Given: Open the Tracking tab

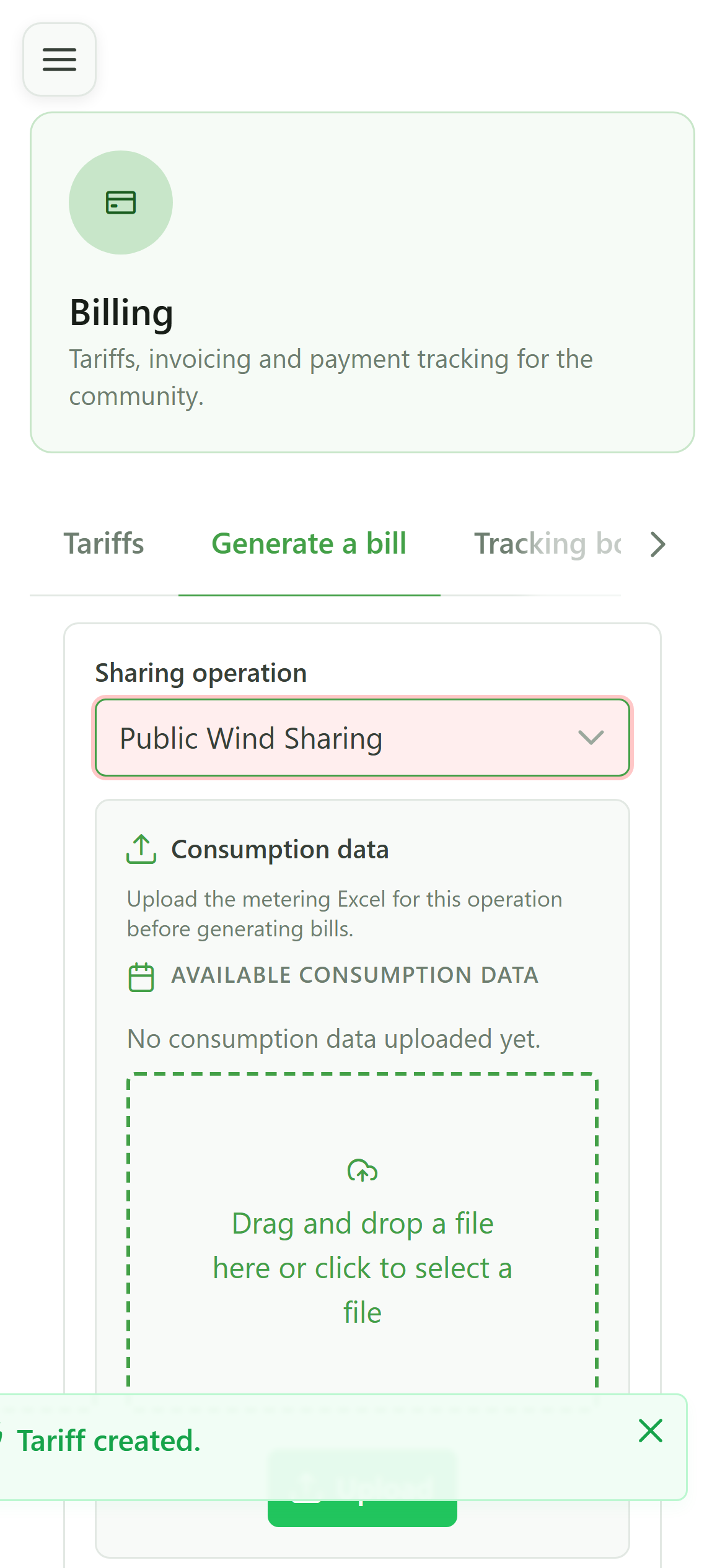Looking at the screenshot, I should tap(548, 543).
